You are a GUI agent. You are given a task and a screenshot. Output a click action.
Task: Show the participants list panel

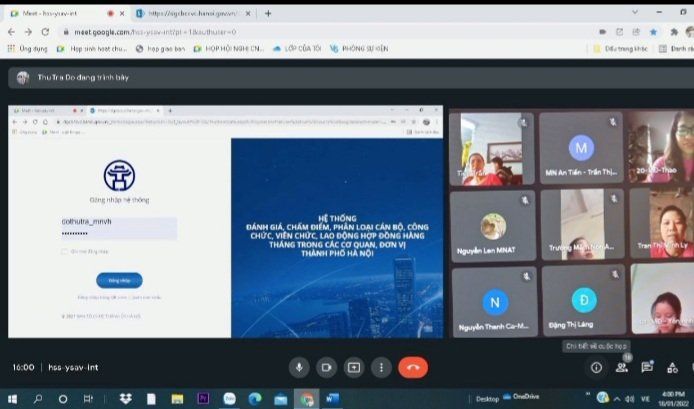tap(622, 367)
